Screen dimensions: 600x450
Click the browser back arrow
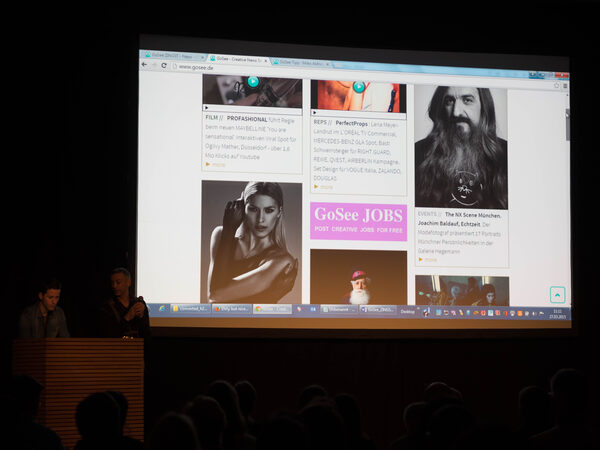tap(144, 65)
